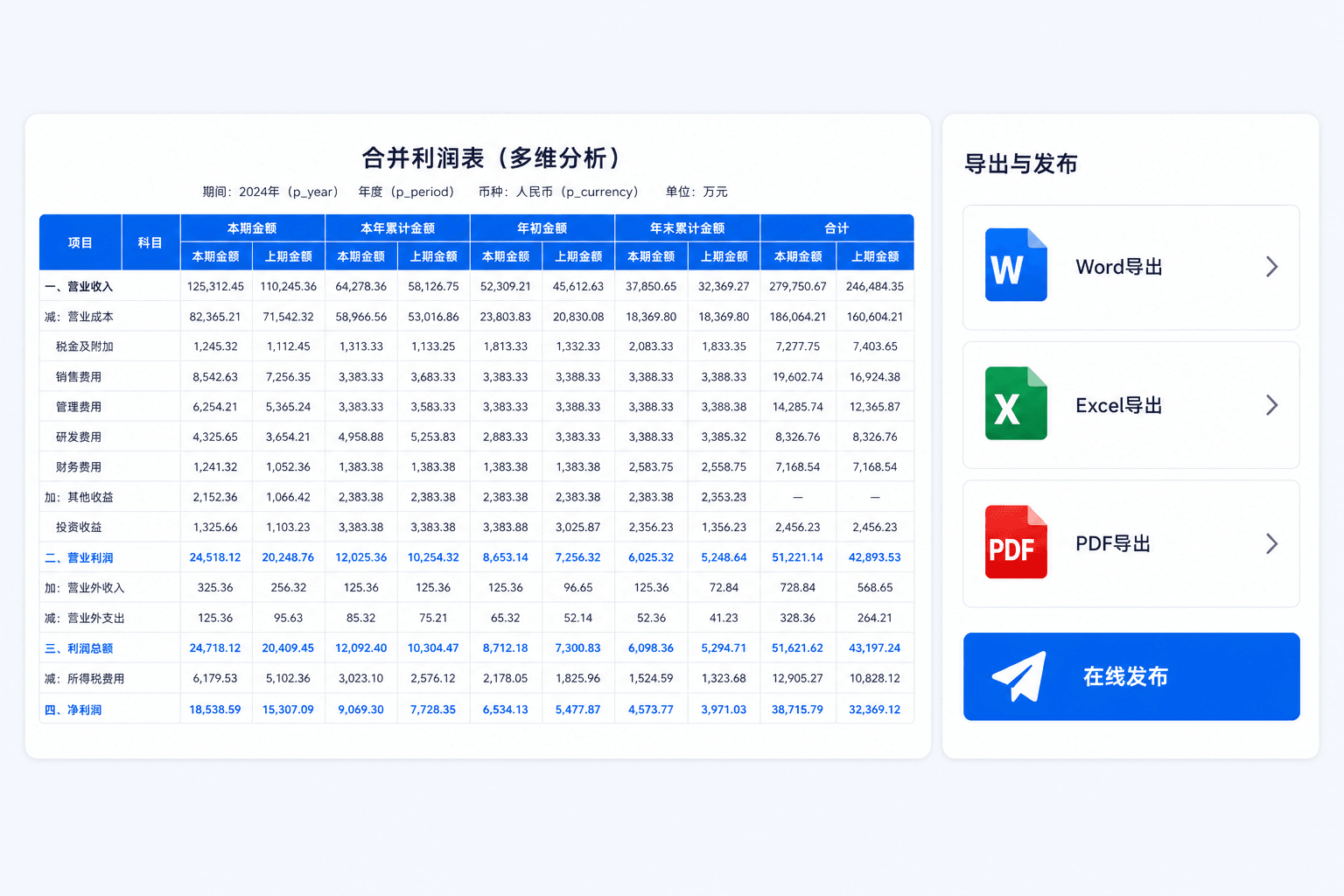Click the red PDF file icon
Screen dimensions: 1344x896
[x=1016, y=542]
